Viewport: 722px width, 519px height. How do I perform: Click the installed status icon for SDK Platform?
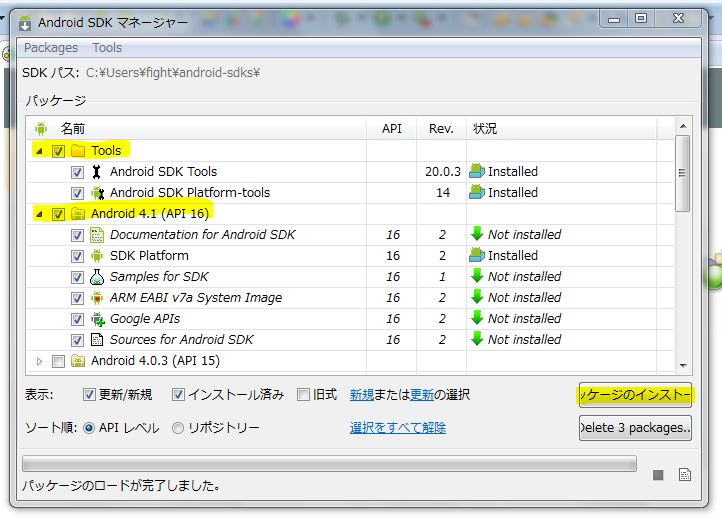(477, 255)
